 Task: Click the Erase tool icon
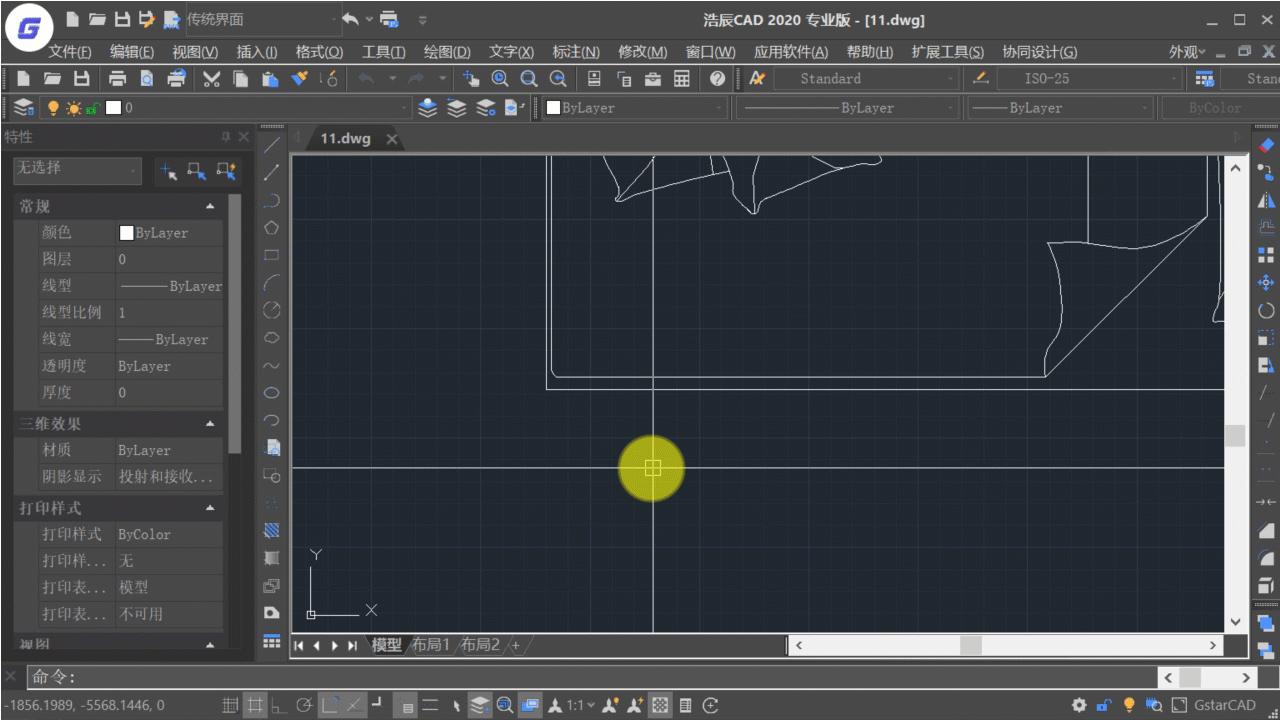1266,145
